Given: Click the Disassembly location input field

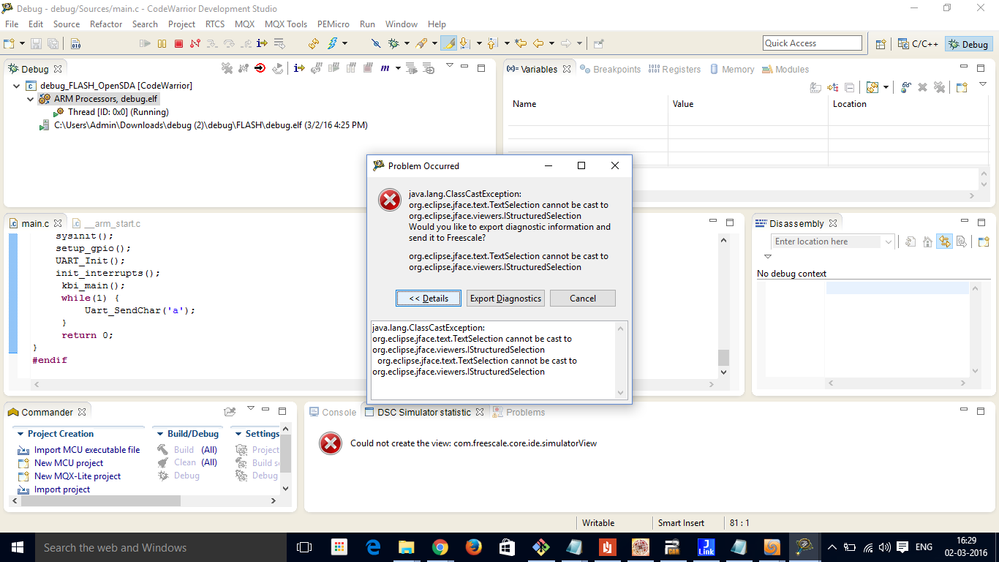Looking at the screenshot, I should click(x=826, y=241).
